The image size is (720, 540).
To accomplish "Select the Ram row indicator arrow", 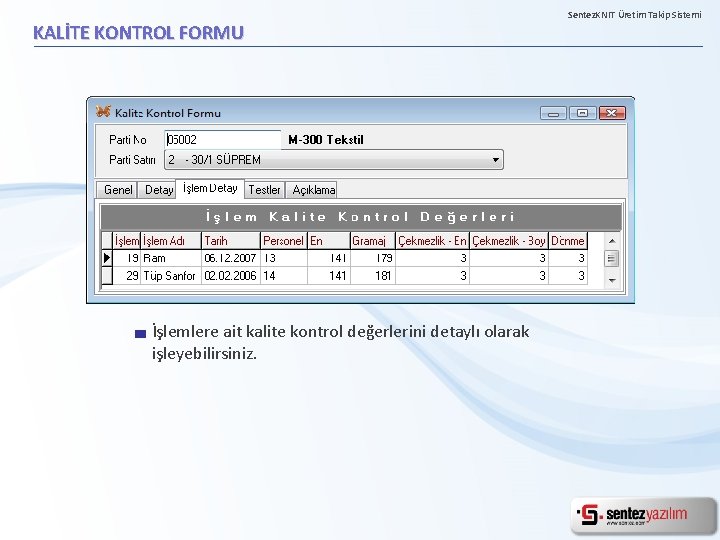I will point(107,258).
